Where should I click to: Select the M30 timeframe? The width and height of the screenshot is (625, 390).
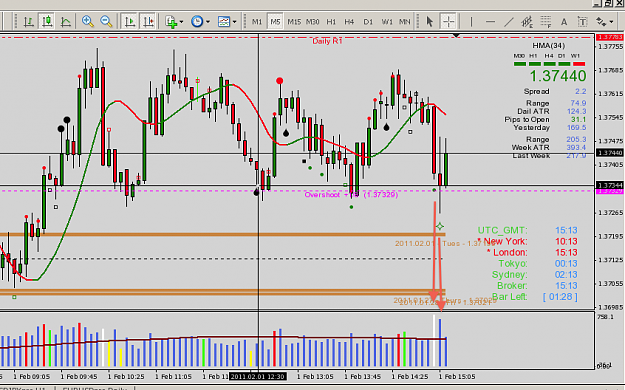pos(312,22)
